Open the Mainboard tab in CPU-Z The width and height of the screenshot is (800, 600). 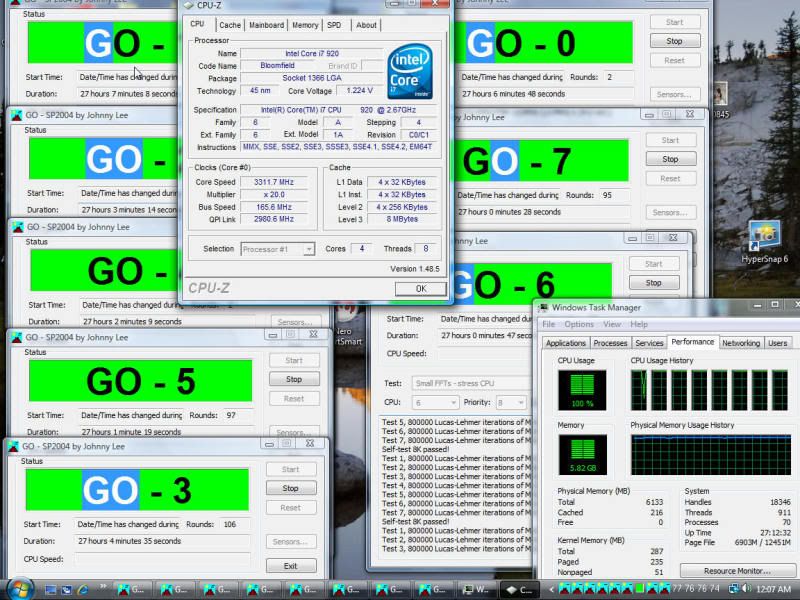click(x=266, y=25)
